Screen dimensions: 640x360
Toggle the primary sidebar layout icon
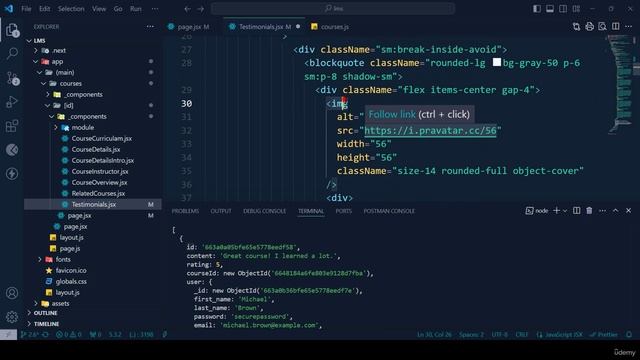coord(537,9)
